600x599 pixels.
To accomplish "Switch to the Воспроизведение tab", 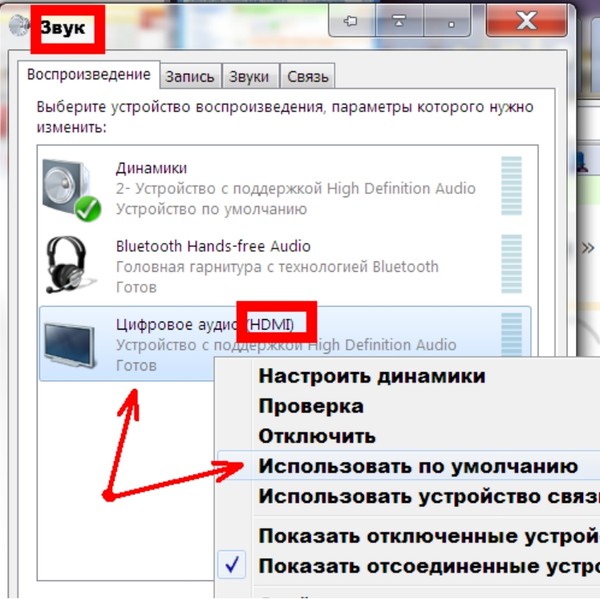I will click(89, 75).
